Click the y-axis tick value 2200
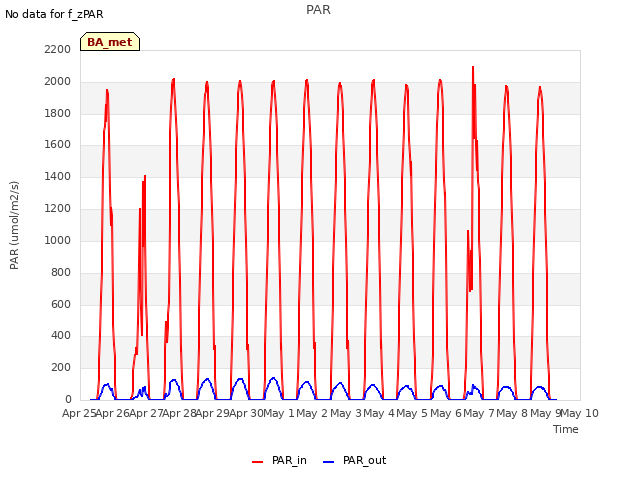 pyautogui.click(x=58, y=49)
